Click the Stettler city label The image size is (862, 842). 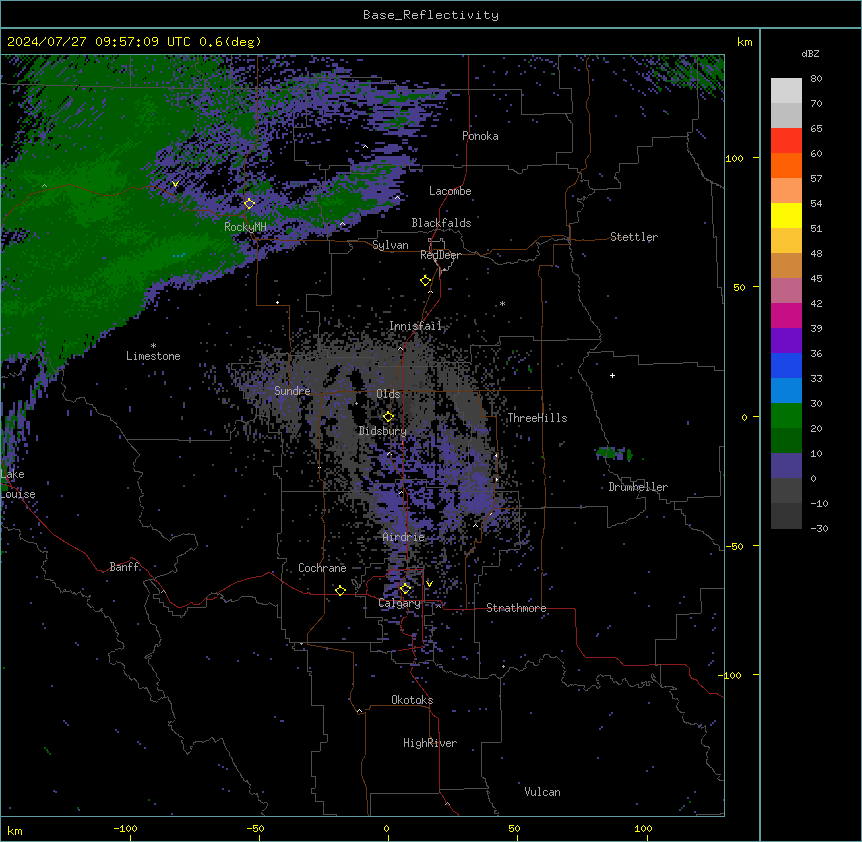coord(634,237)
